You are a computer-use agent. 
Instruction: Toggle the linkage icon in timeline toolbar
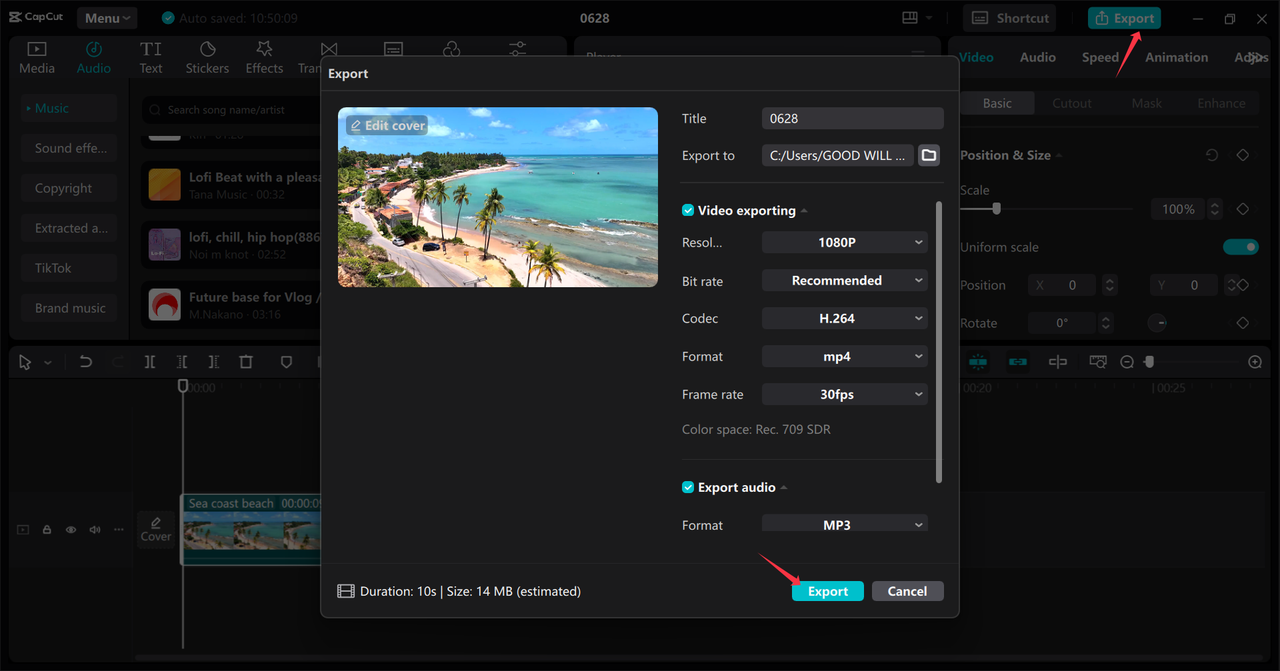tap(1018, 362)
